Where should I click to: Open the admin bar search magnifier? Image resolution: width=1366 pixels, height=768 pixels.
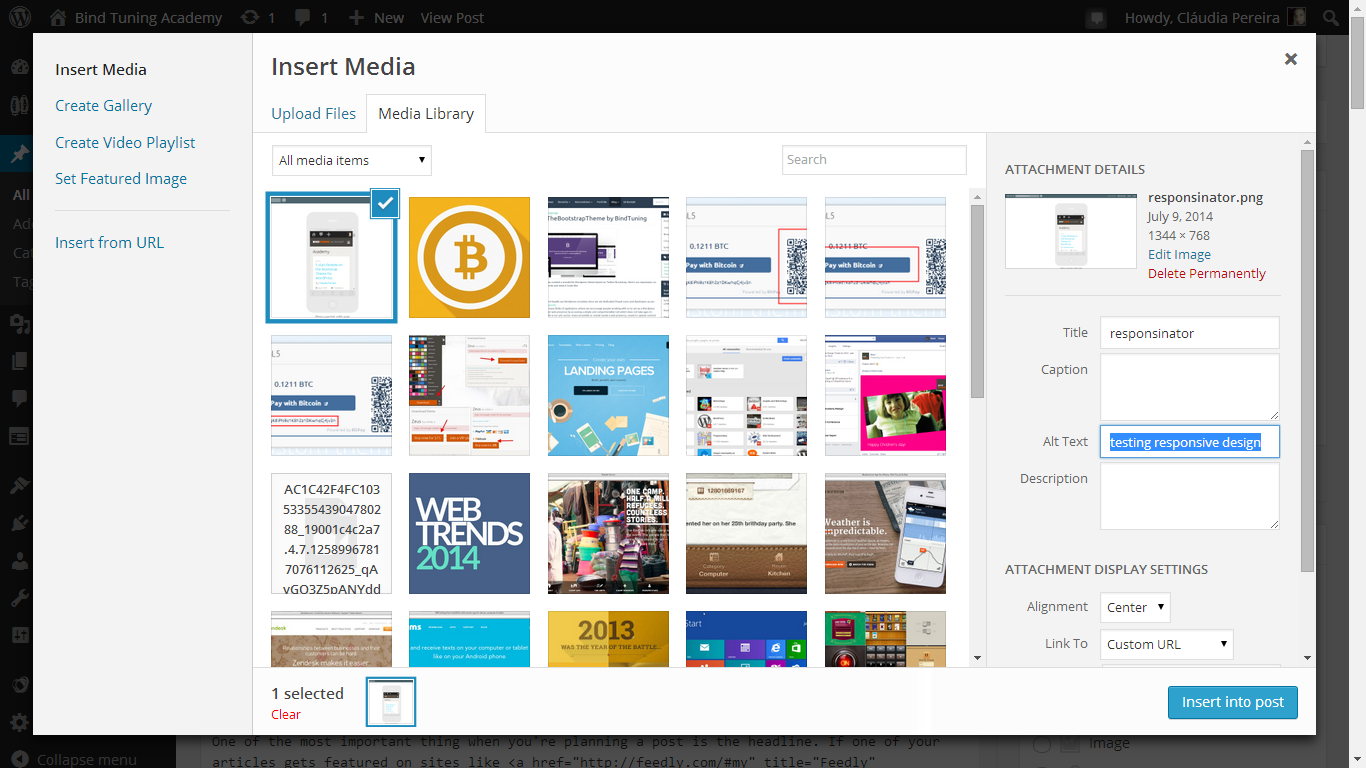[x=1330, y=17]
